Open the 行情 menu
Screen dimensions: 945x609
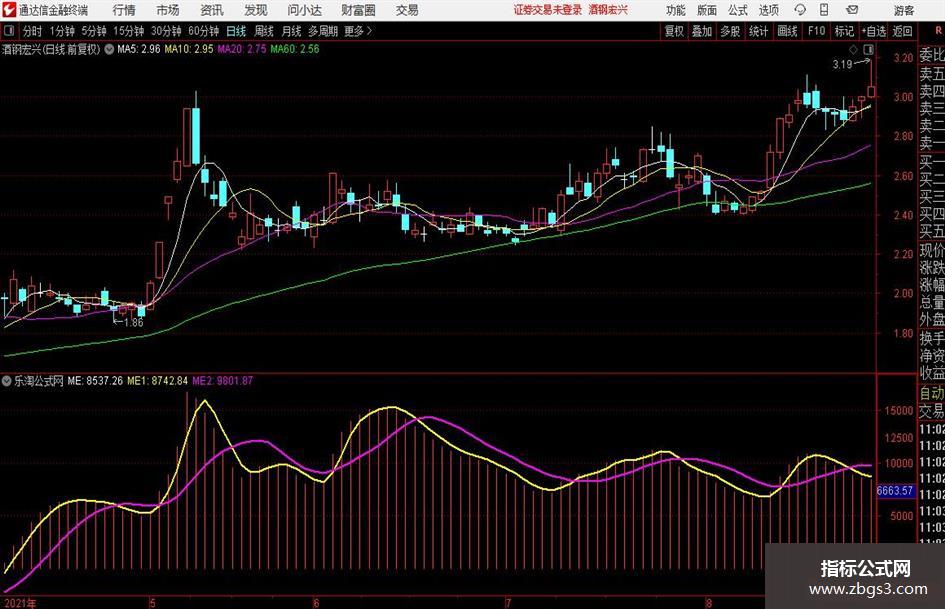coord(124,10)
